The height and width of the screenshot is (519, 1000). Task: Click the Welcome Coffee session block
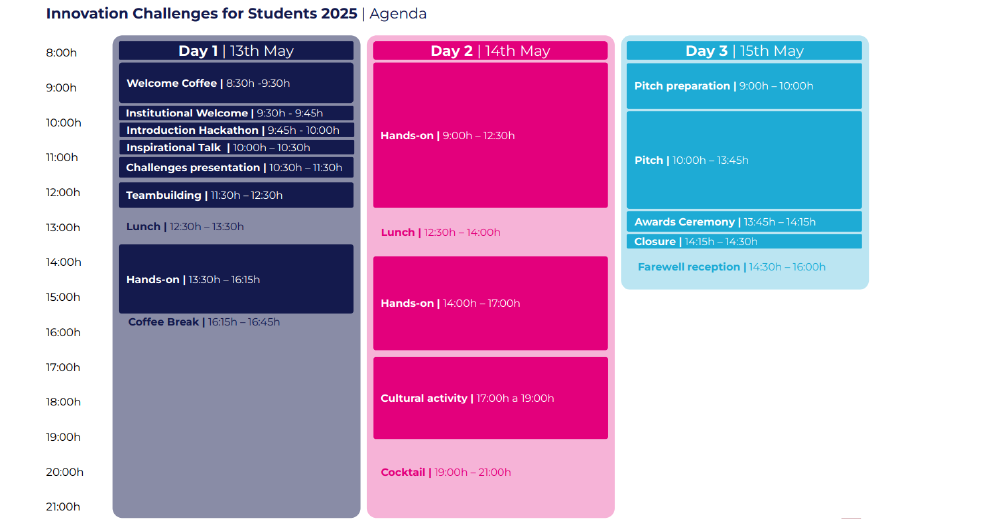tap(236, 83)
